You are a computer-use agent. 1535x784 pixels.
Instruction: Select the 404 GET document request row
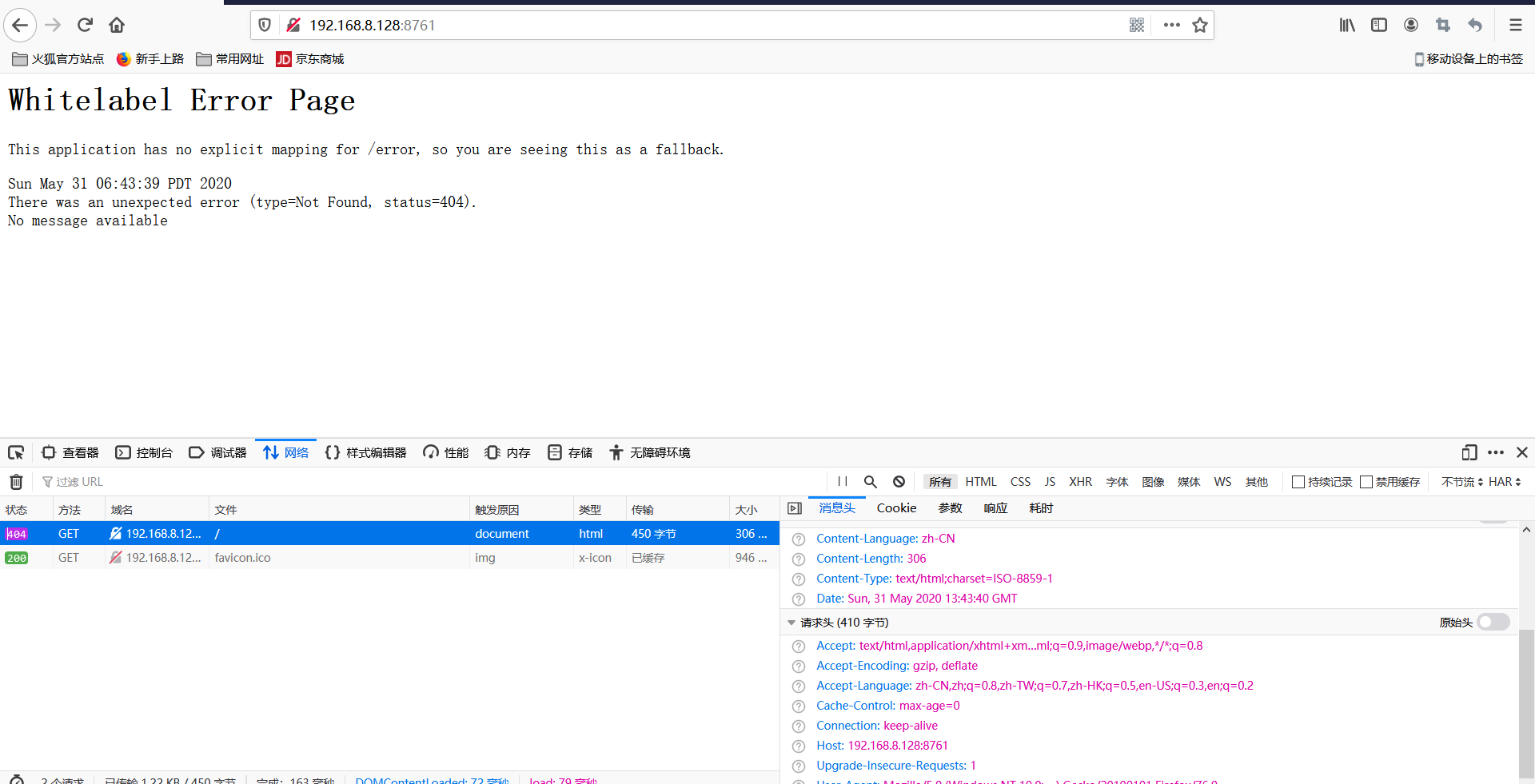click(389, 534)
